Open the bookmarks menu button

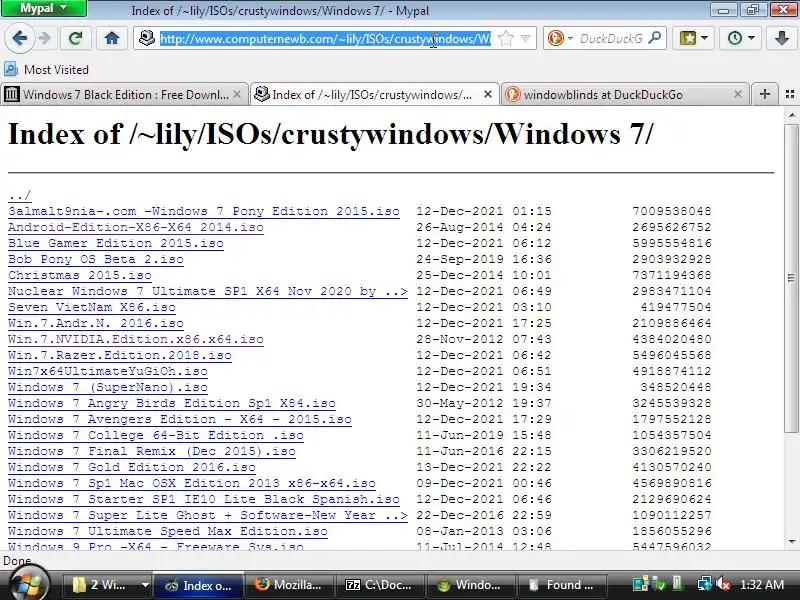click(x=693, y=38)
